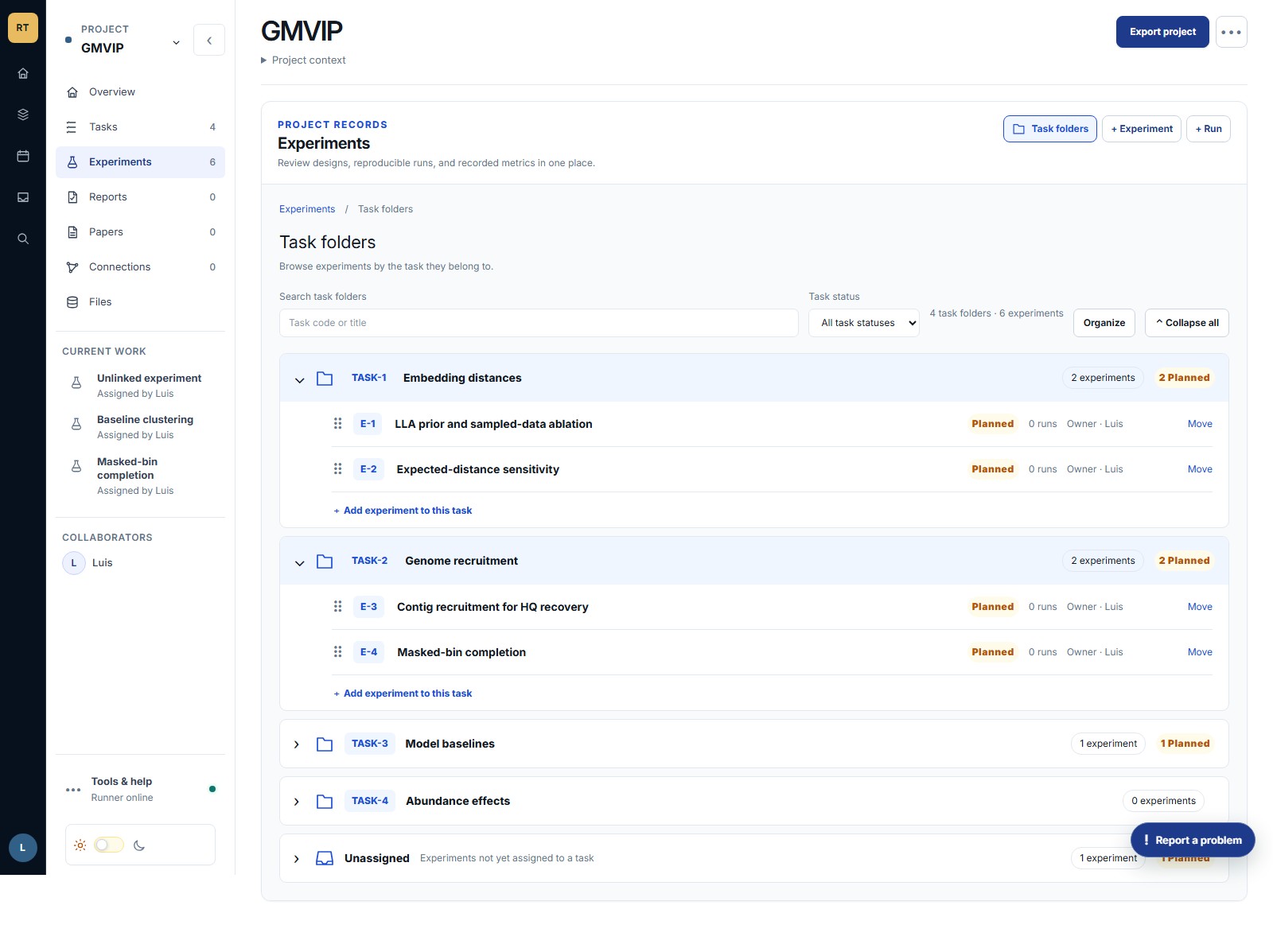1273x952 pixels.
Task: Toggle the light/dark theme switch
Action: (x=109, y=845)
